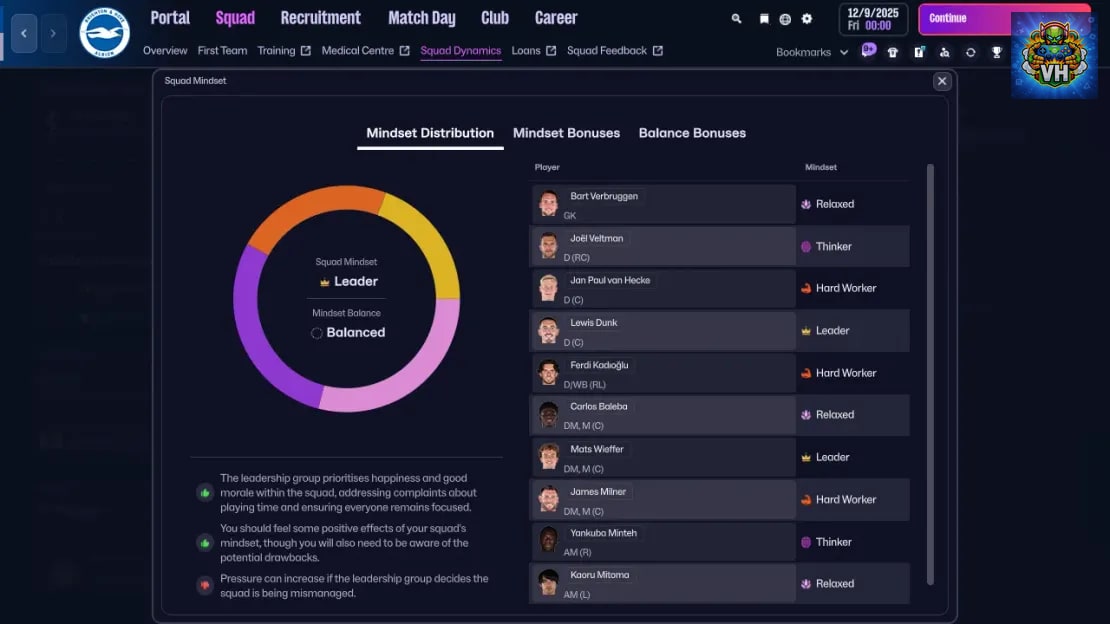Click the player list vertical scrollbar

(930, 374)
